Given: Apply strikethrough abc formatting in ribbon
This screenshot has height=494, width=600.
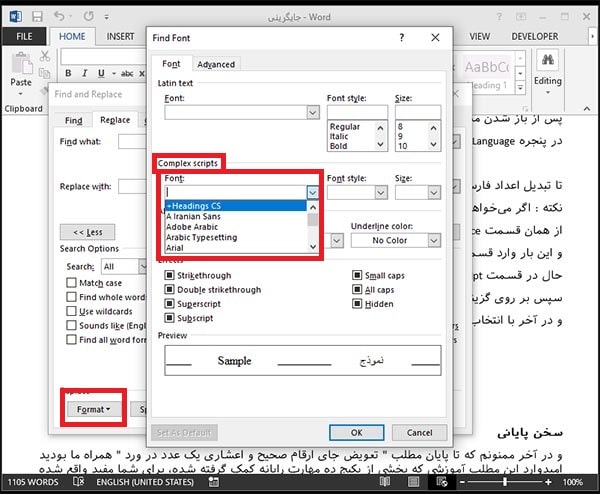Looking at the screenshot, I should point(127,73).
